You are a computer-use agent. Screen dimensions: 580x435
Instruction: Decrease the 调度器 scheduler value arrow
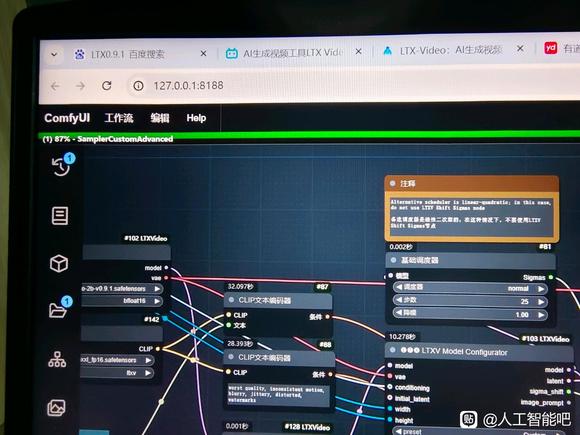pos(399,287)
